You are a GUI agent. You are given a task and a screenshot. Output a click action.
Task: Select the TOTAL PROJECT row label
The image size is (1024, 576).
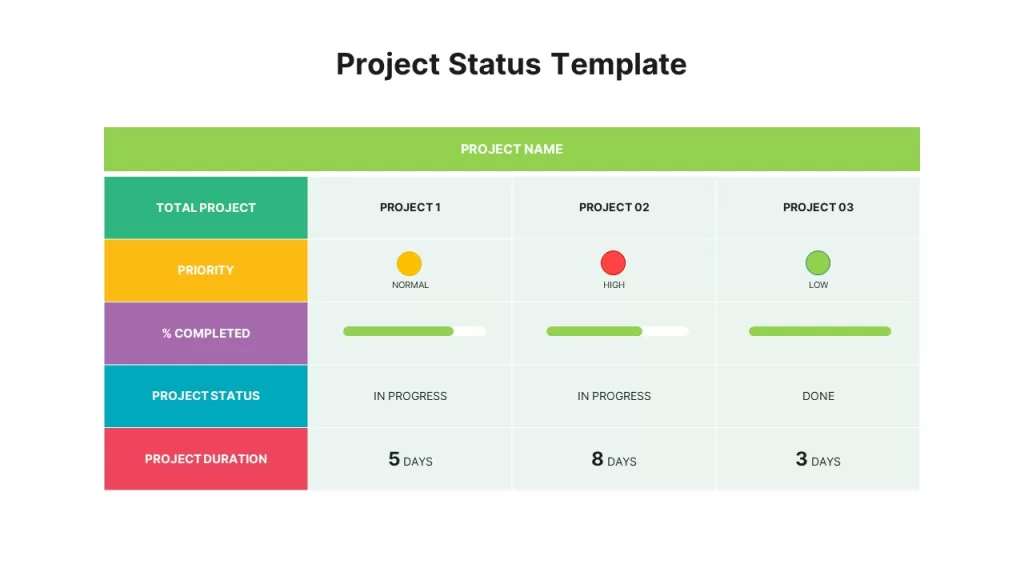206,208
